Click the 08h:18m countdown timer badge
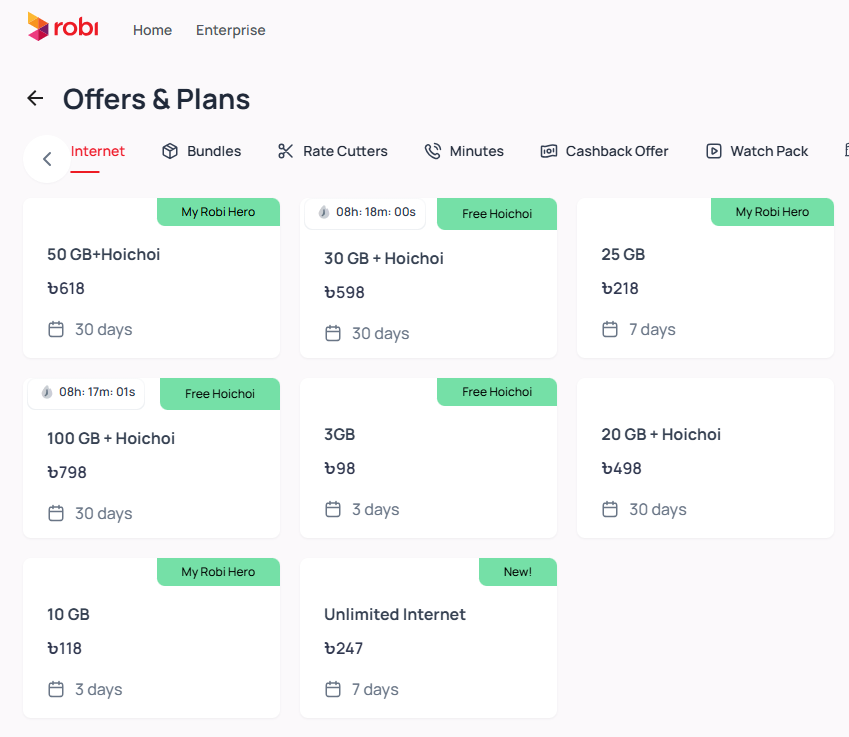This screenshot has height=737, width=849. (x=365, y=212)
